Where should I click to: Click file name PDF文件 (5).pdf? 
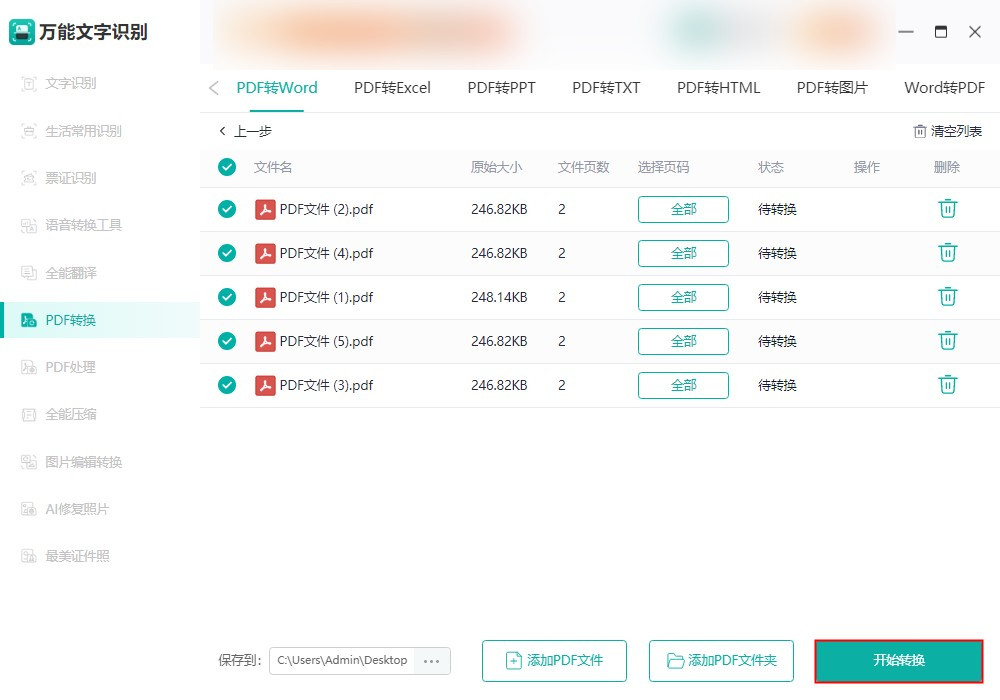pos(326,341)
